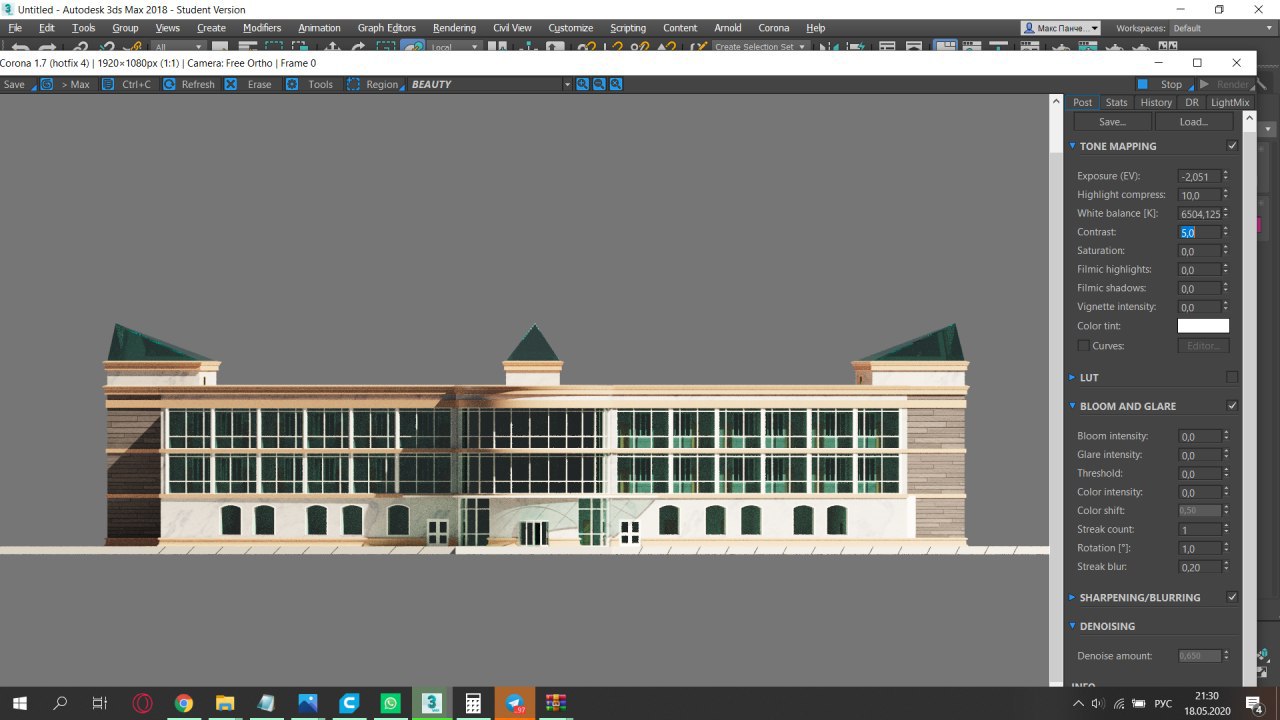Open the Modifiers menu
1280x720 pixels.
coord(262,28)
